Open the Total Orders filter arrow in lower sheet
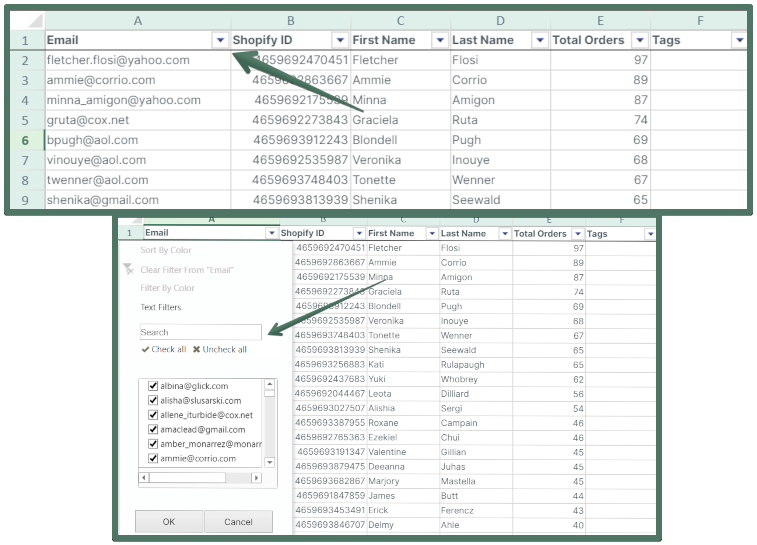 pyautogui.click(x=577, y=234)
